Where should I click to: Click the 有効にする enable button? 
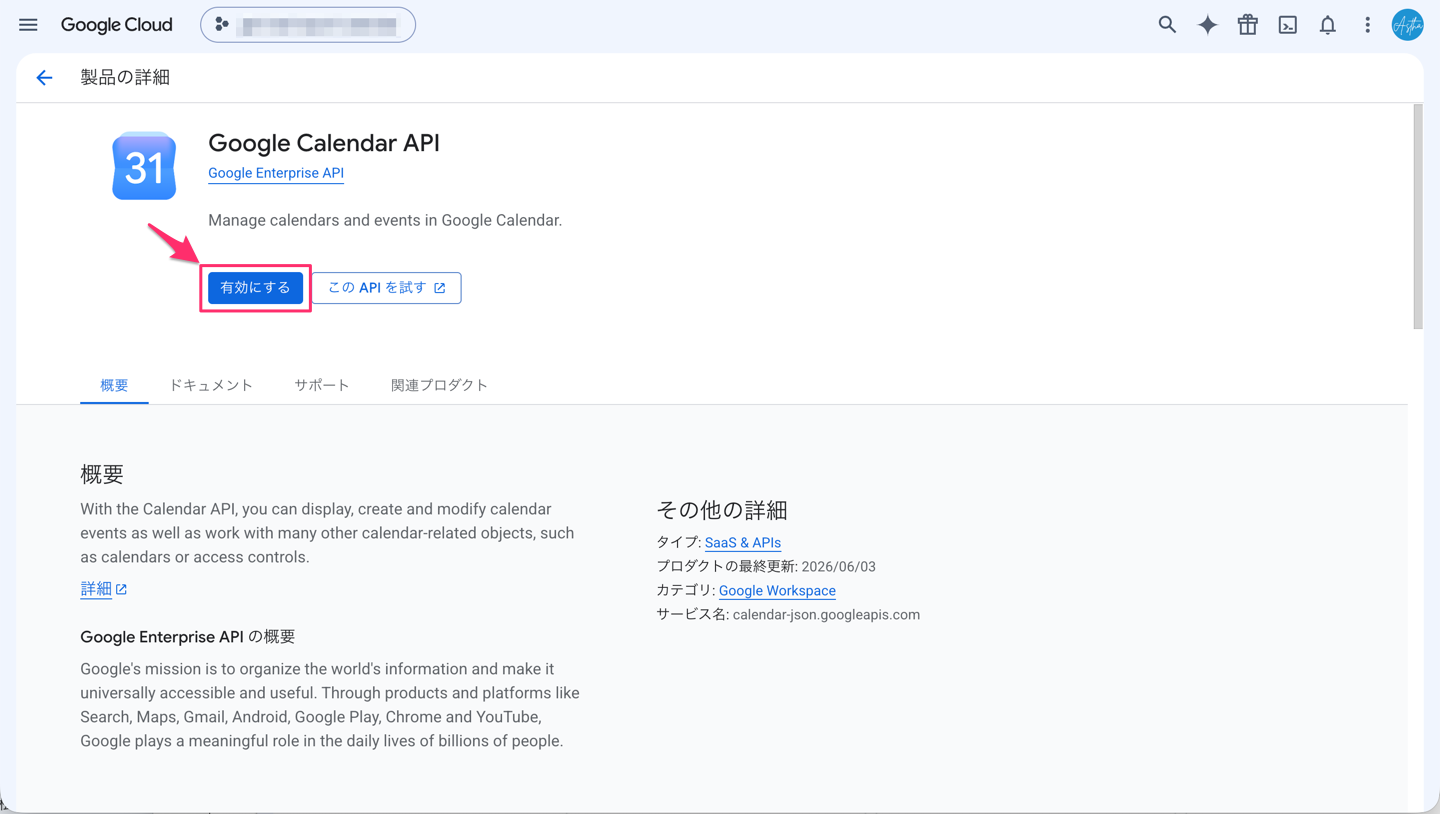pos(255,288)
